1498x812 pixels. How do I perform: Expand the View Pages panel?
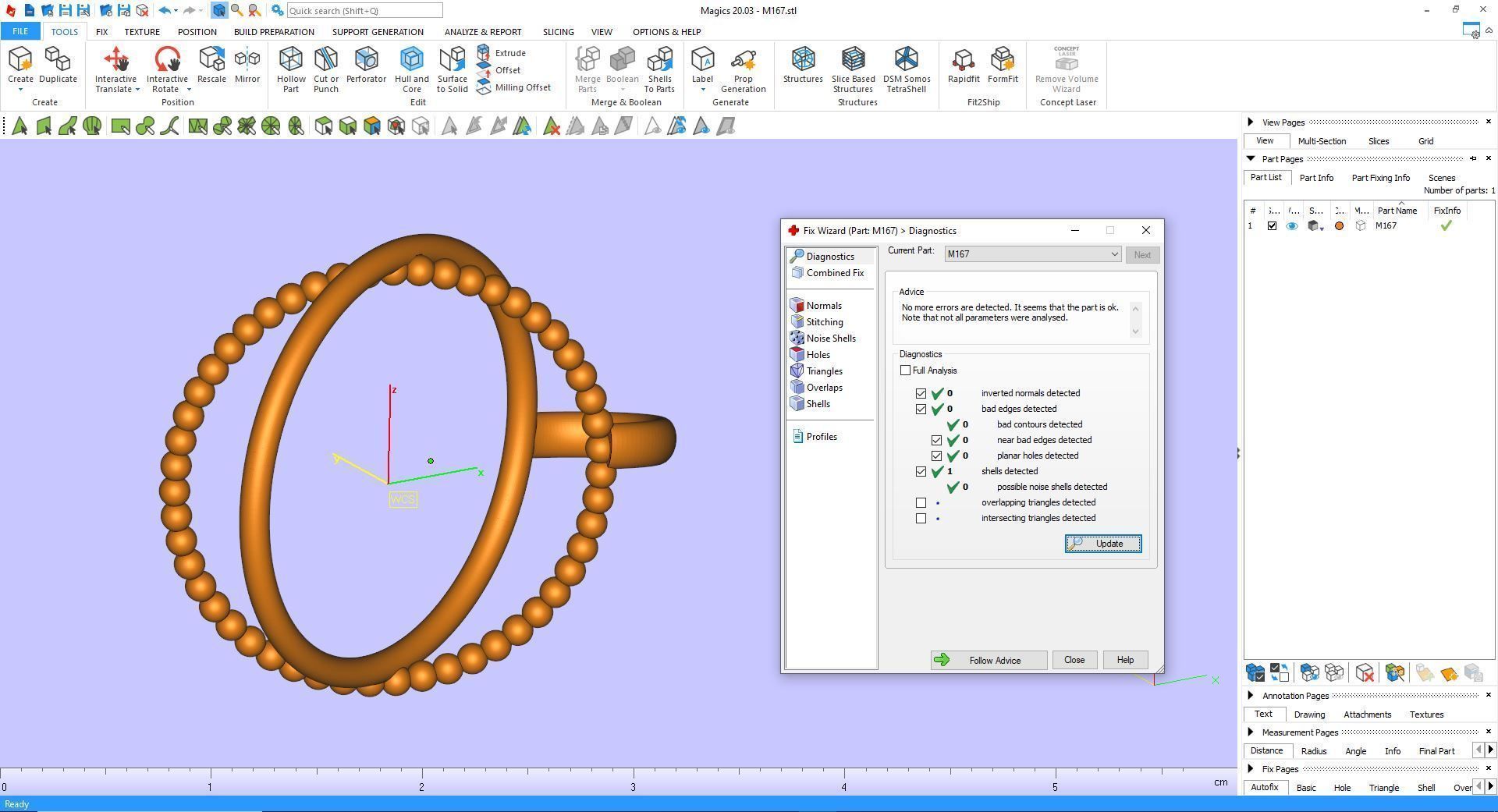(1251, 122)
